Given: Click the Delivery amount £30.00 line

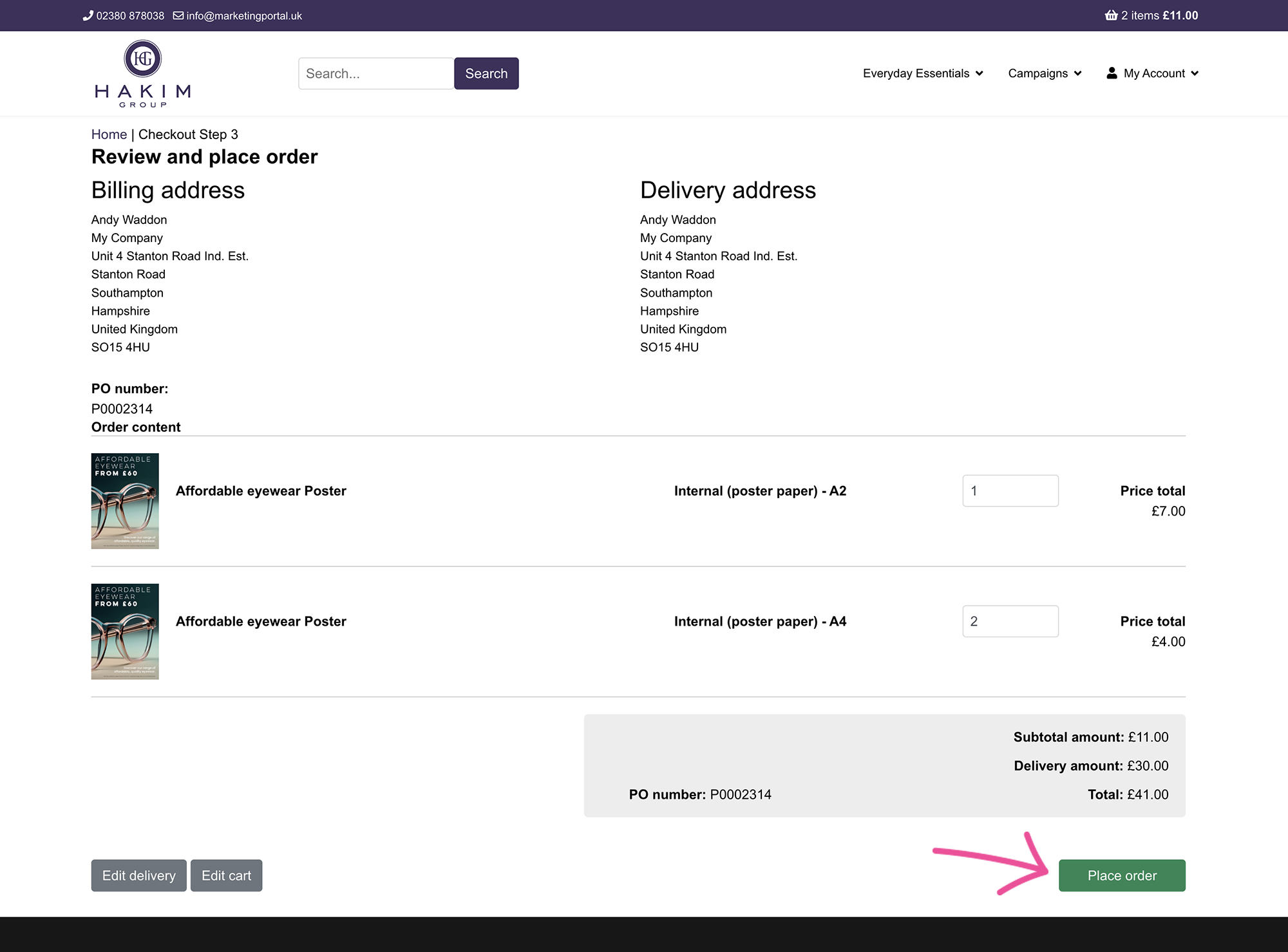Looking at the screenshot, I should [1091, 766].
